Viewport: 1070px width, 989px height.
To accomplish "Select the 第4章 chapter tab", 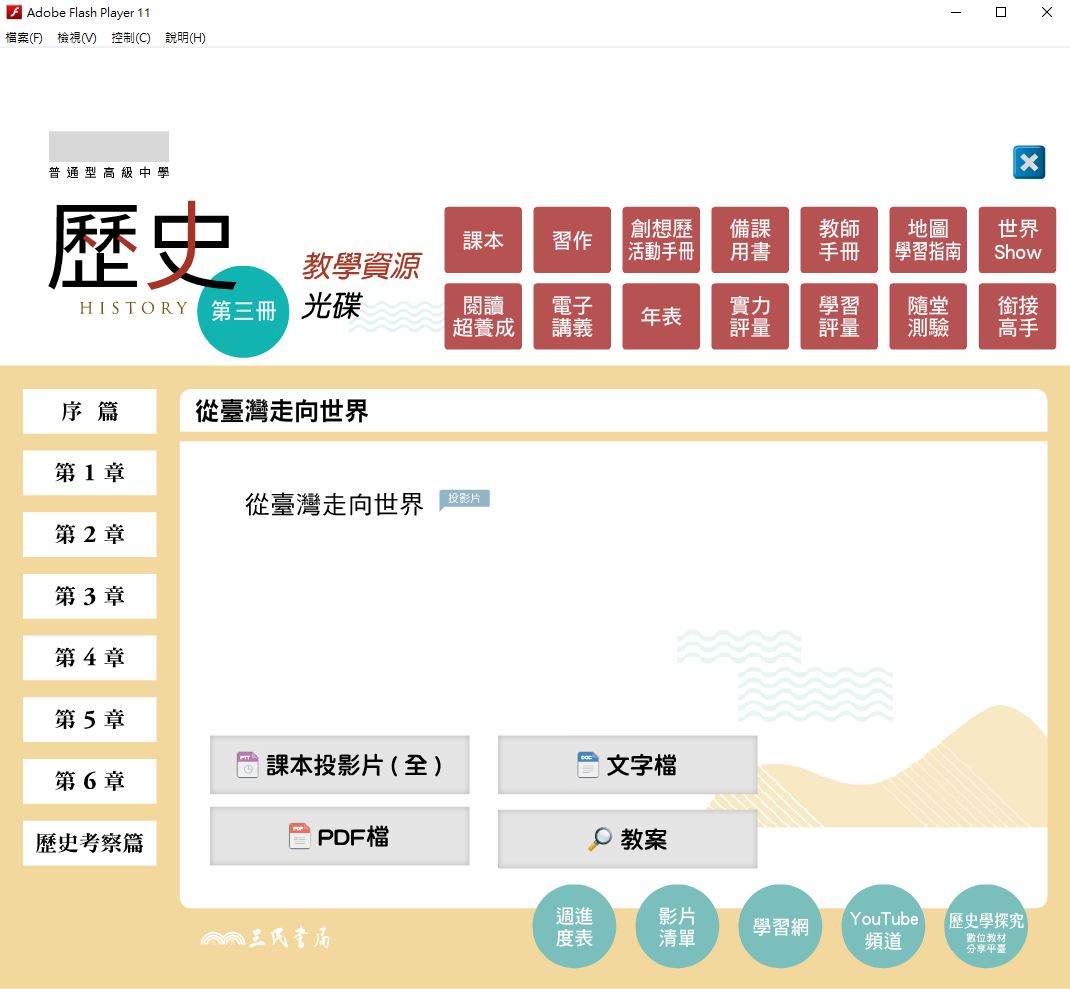I will click(x=89, y=657).
